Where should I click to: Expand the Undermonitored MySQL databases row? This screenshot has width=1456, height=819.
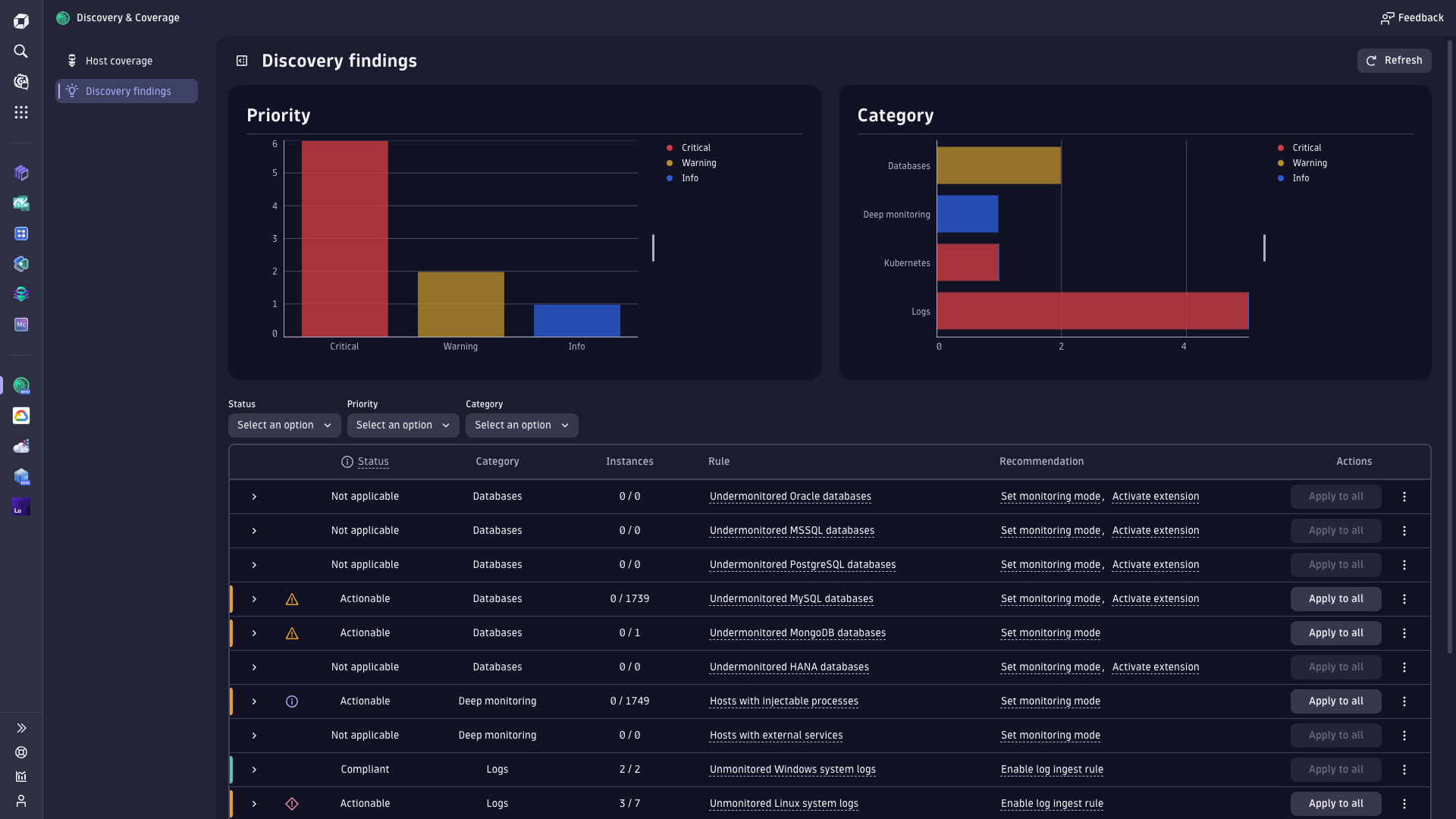(254, 599)
